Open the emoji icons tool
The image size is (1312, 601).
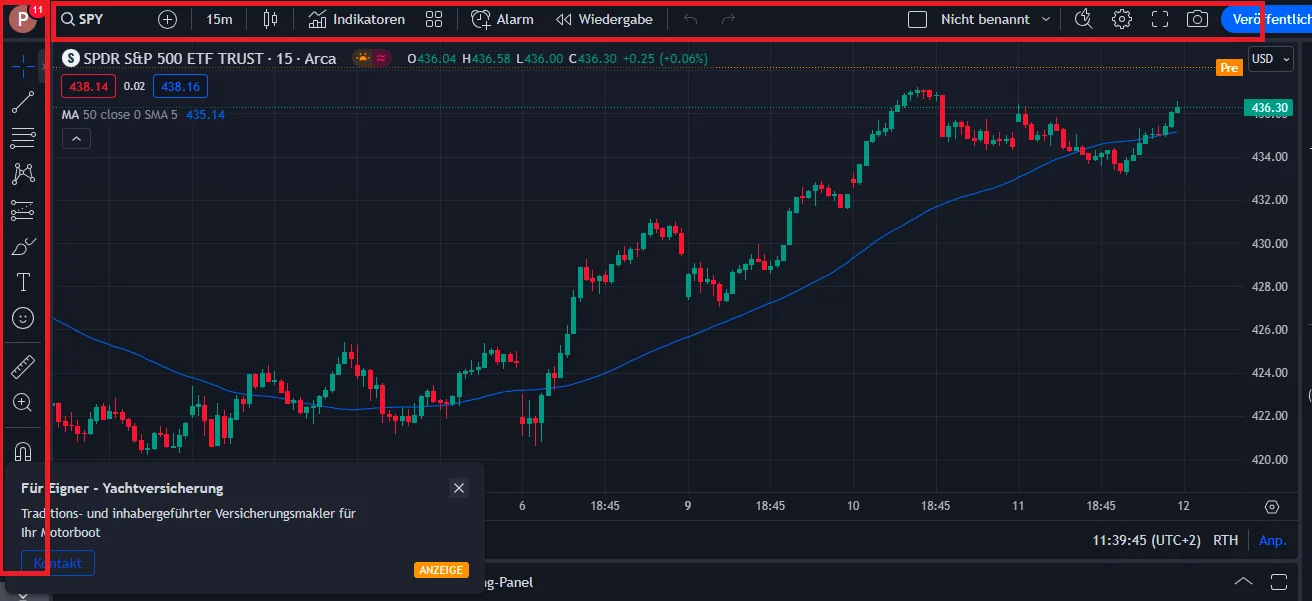pyautogui.click(x=23, y=318)
